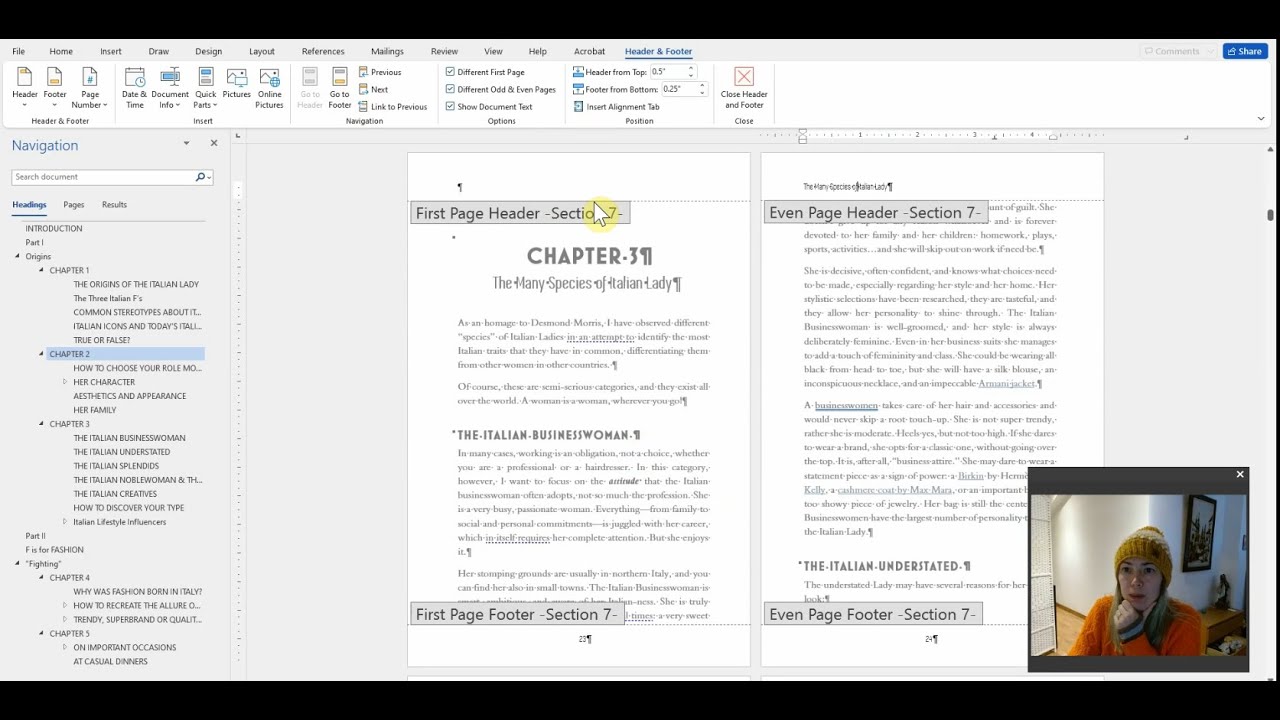Go to Next header section
The width and height of the screenshot is (1280, 720).
point(373,89)
